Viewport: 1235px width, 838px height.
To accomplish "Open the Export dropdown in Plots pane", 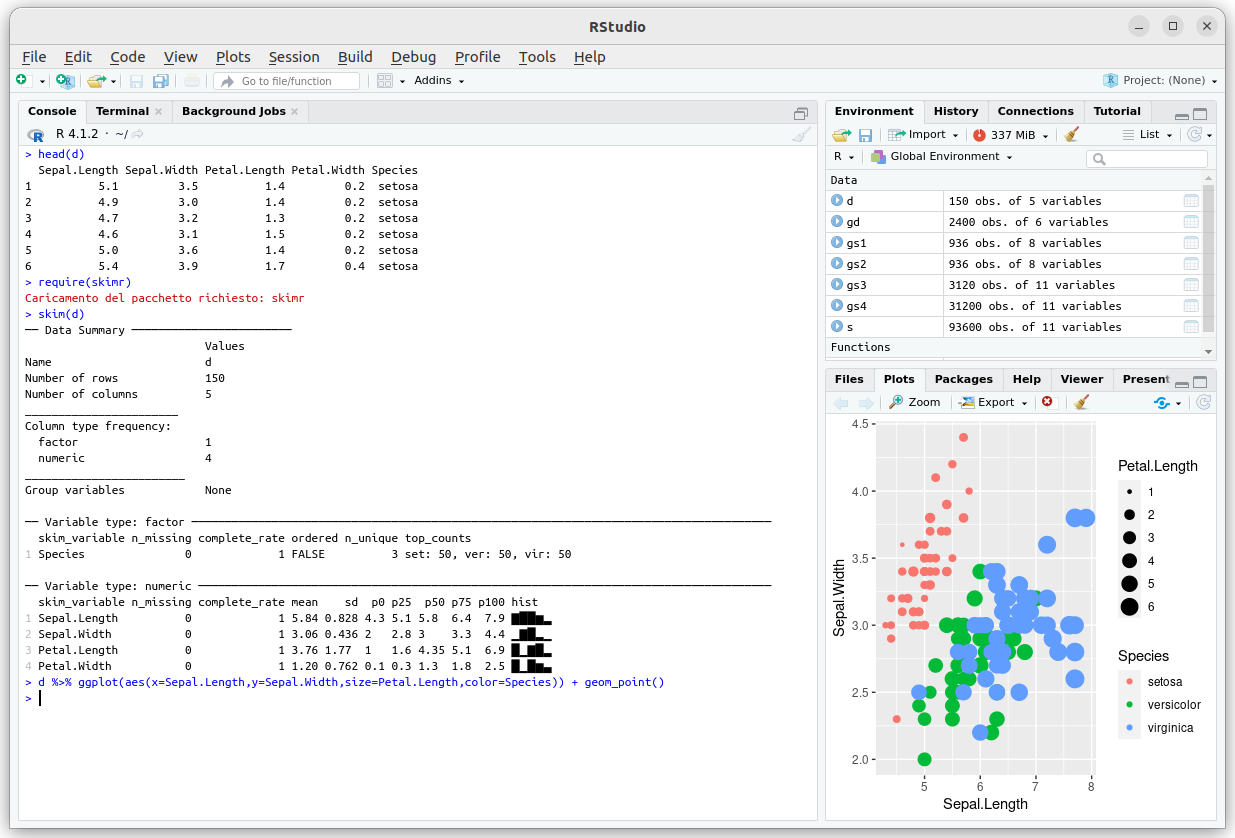I will pyautogui.click(x=994, y=402).
